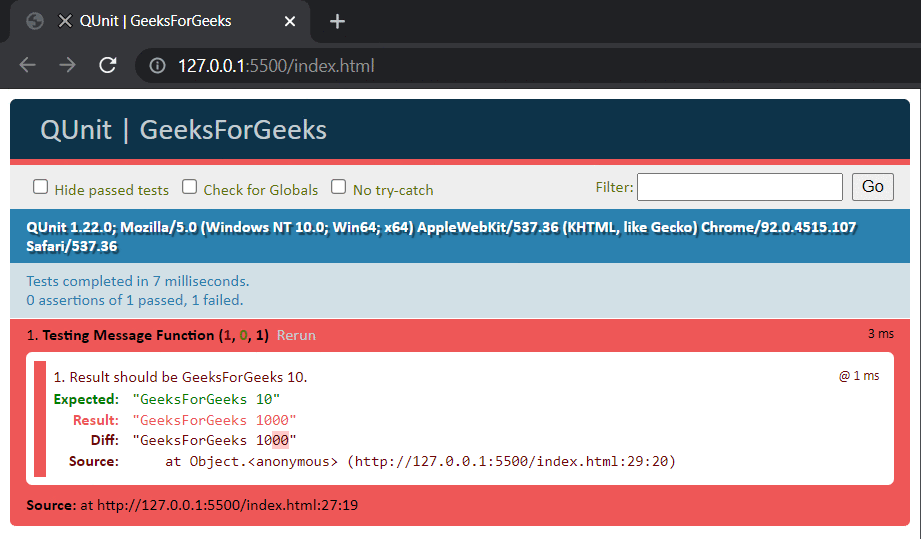Click the Filter text input
Image resolution: width=921 pixels, height=539 pixels.
[x=739, y=187]
